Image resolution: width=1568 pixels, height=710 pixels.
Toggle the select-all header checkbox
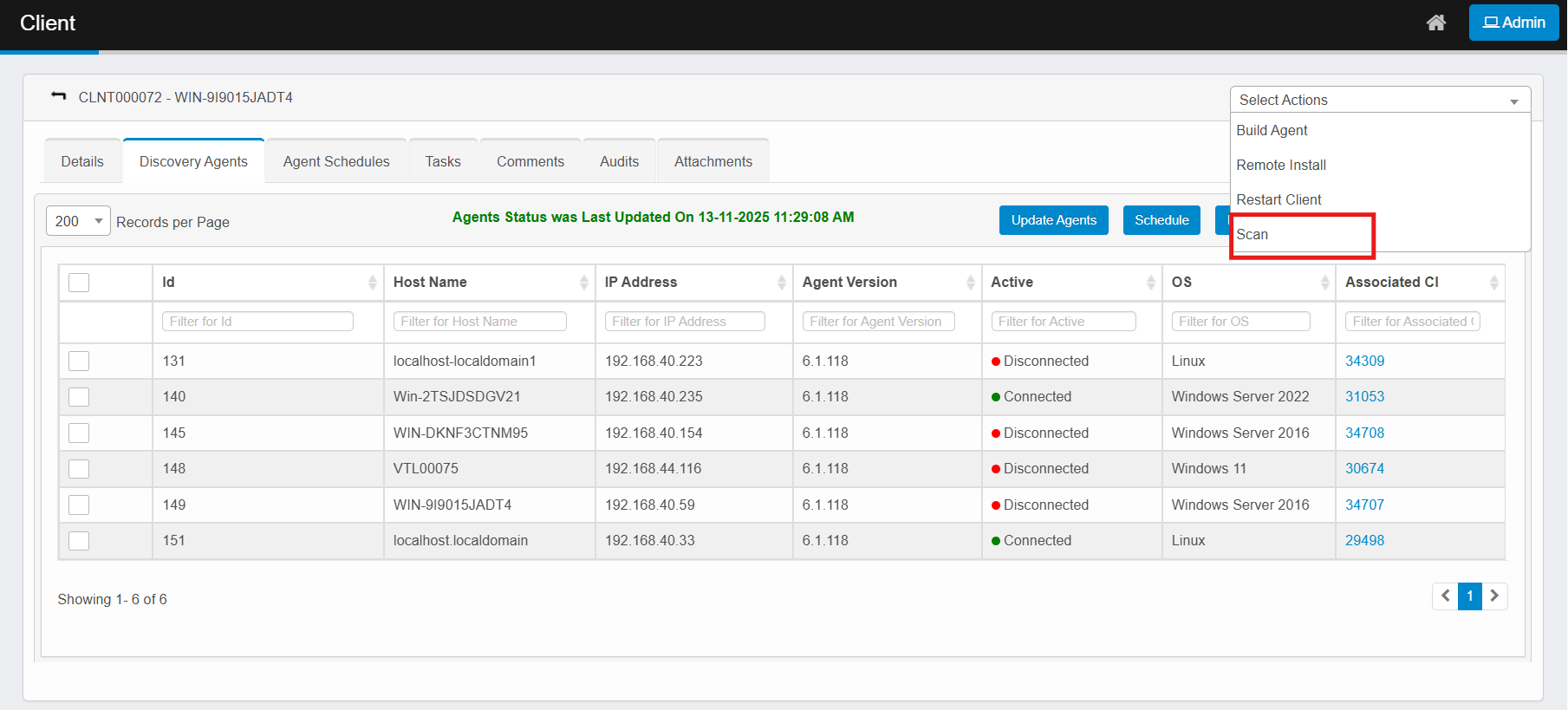pos(79,283)
